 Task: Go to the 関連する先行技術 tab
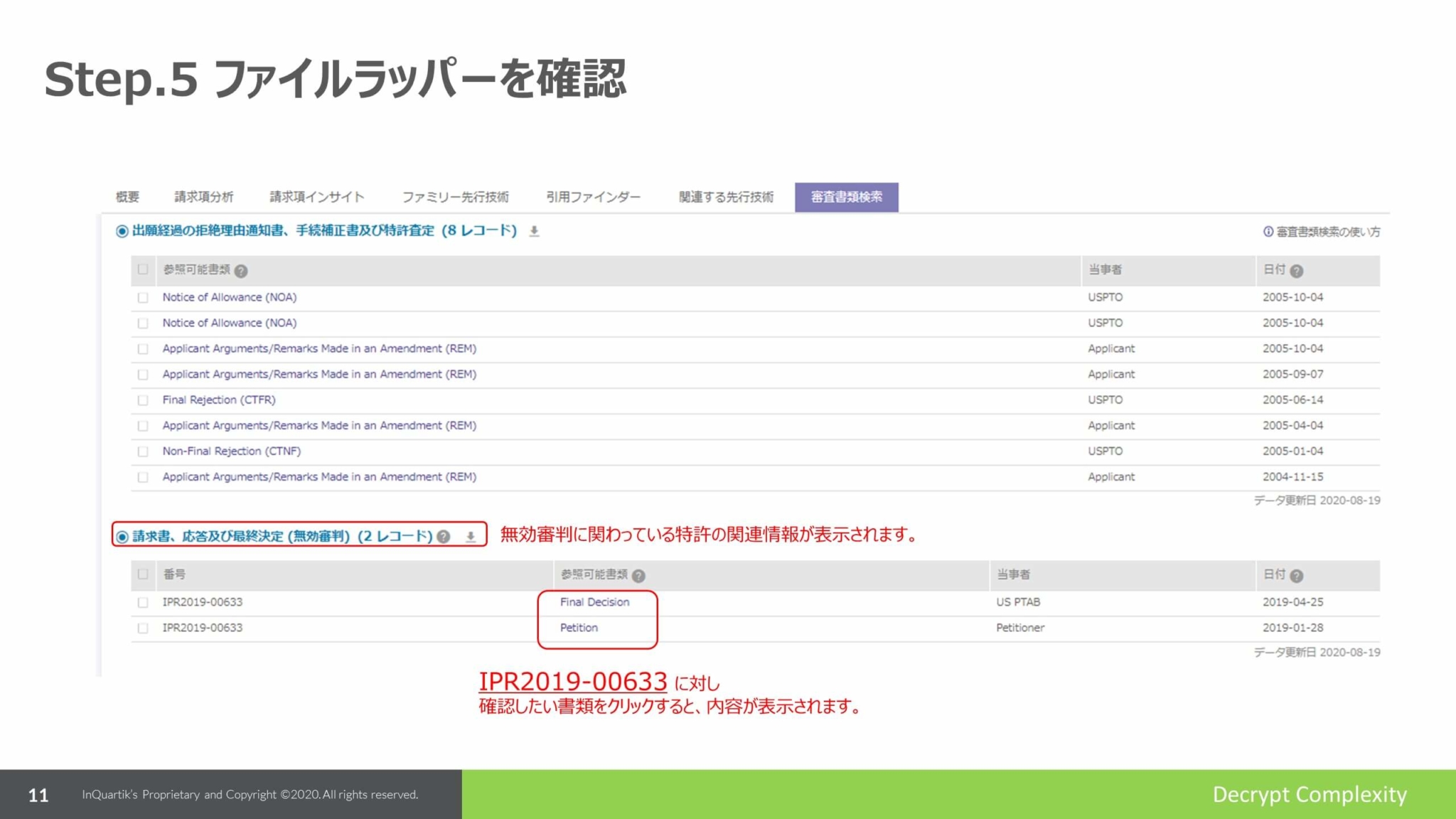[726, 197]
